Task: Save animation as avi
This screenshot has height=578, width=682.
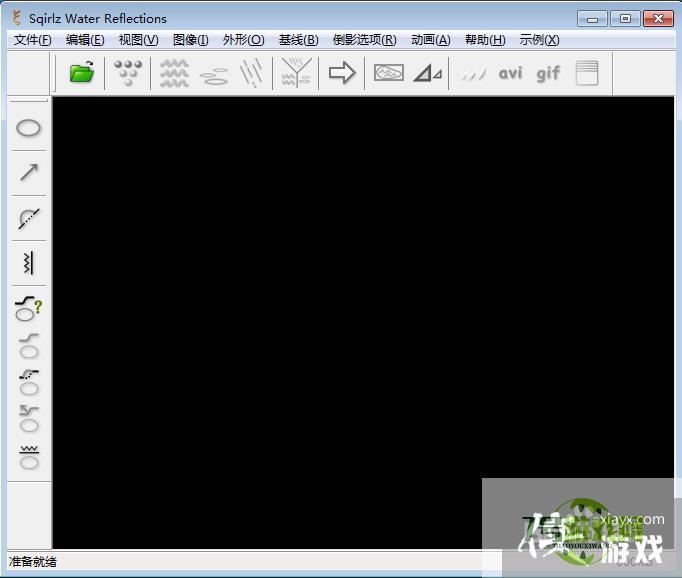Action: (x=510, y=73)
